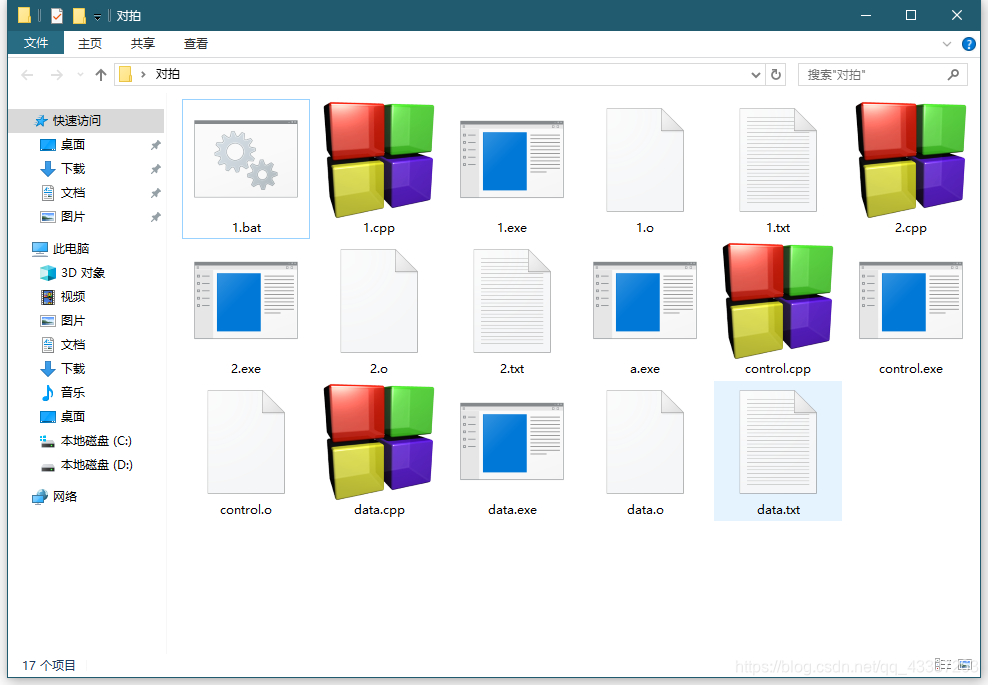Switch to the 共享 ribbon tab

[142, 43]
